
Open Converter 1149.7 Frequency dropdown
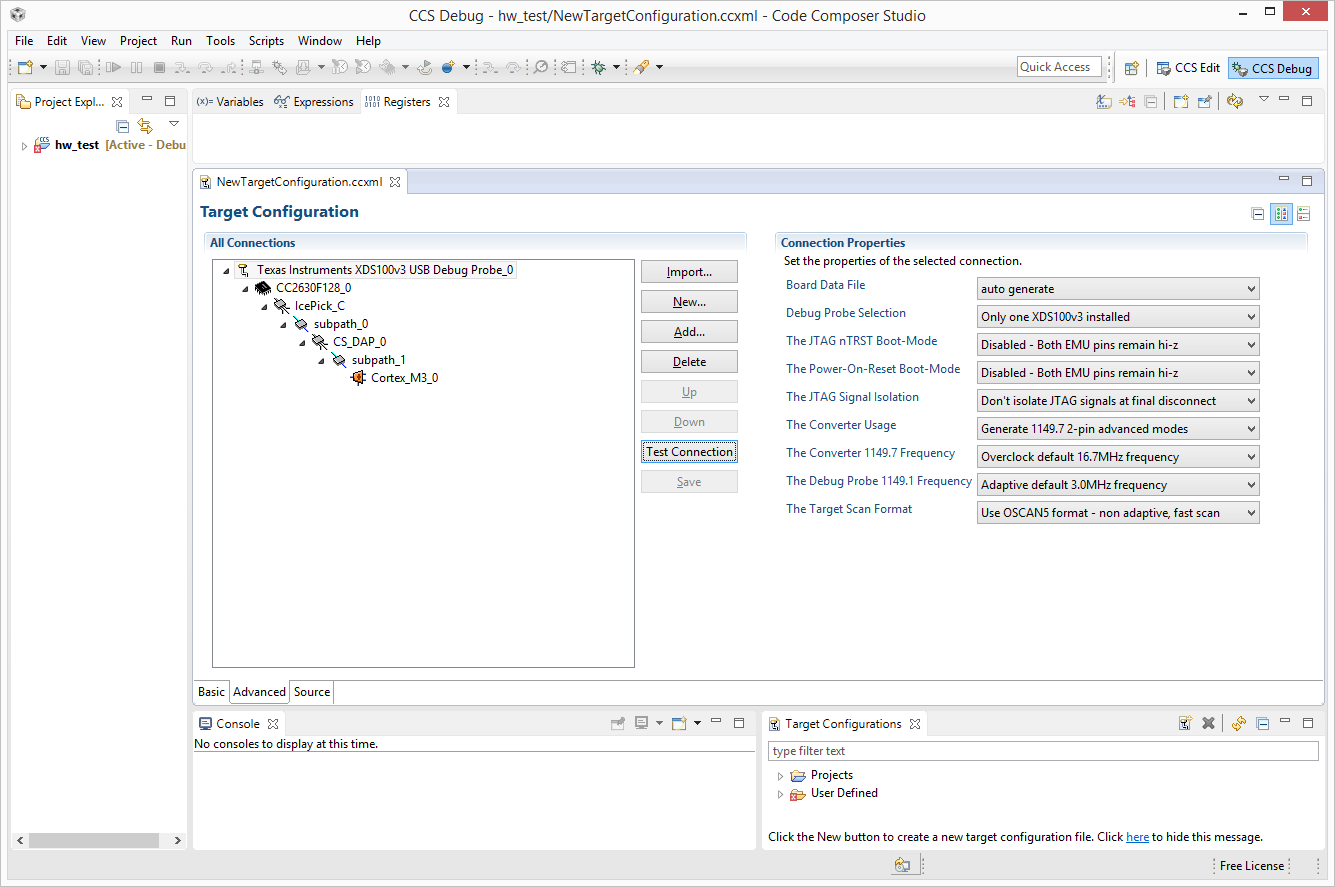(x=1118, y=457)
